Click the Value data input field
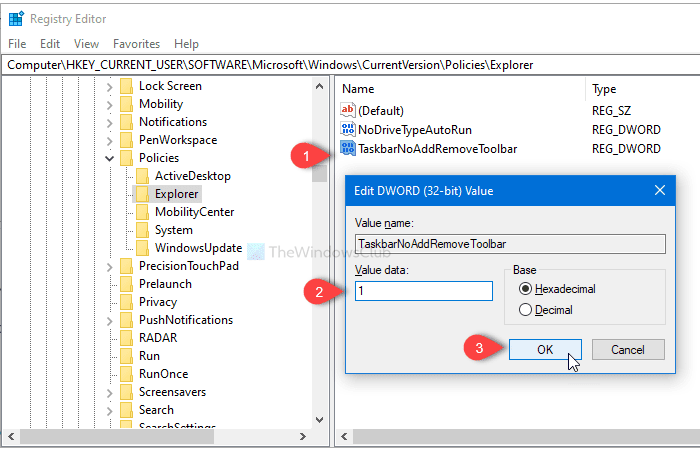 [x=424, y=291]
